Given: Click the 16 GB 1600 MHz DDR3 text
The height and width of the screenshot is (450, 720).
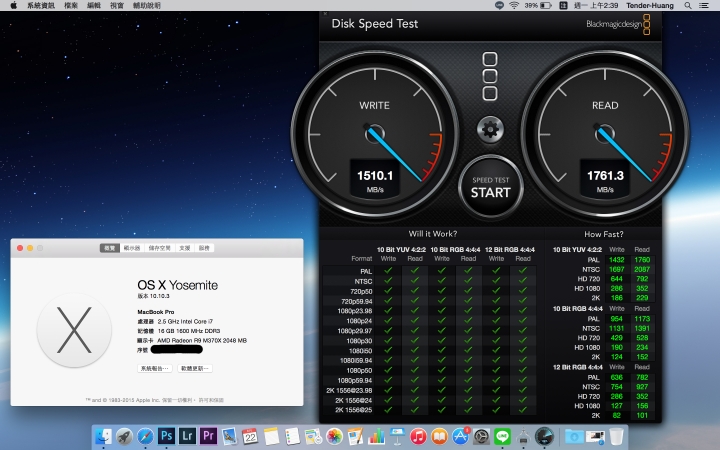Looking at the screenshot, I should pos(189,331).
